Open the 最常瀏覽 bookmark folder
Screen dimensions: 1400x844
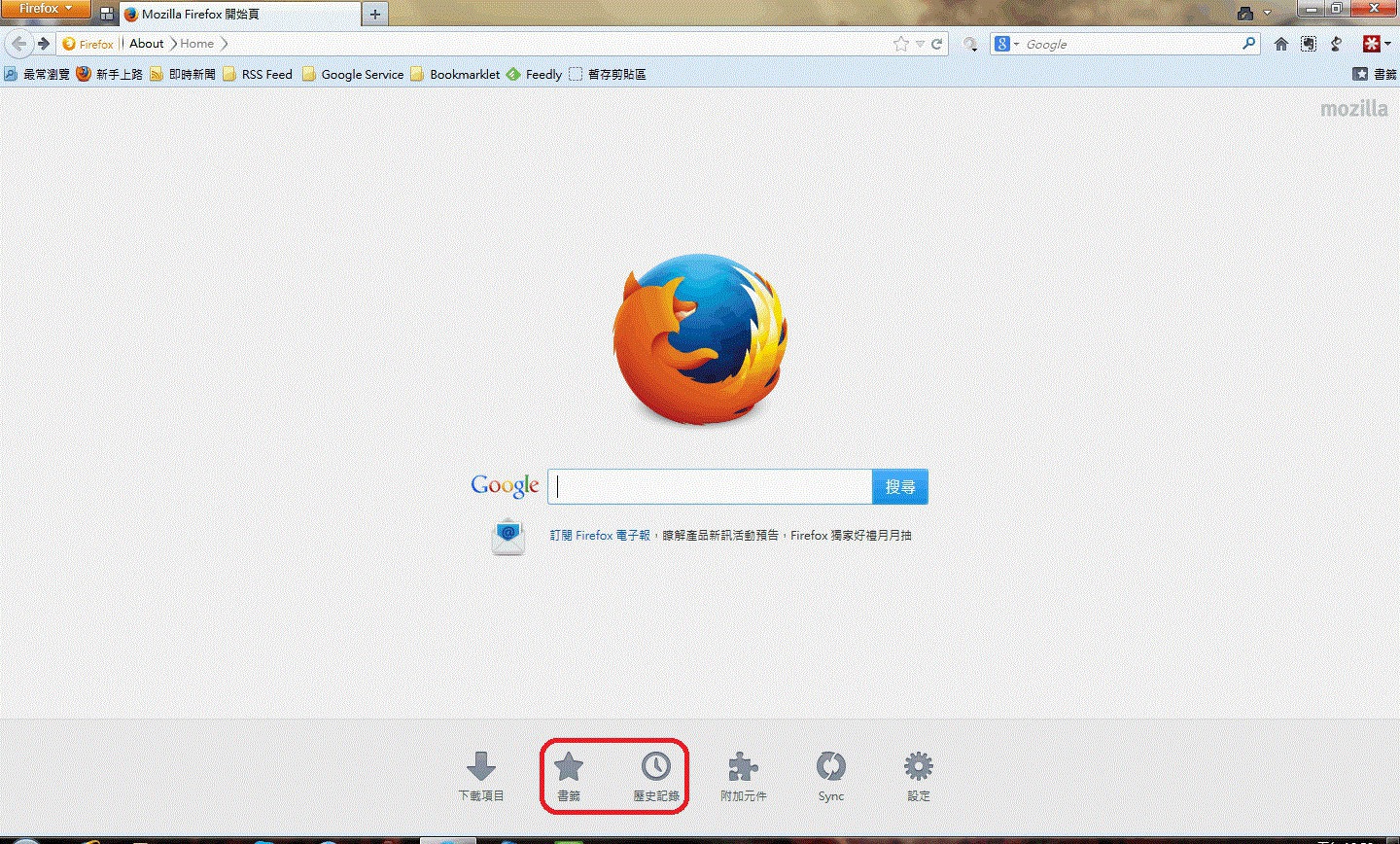37,74
